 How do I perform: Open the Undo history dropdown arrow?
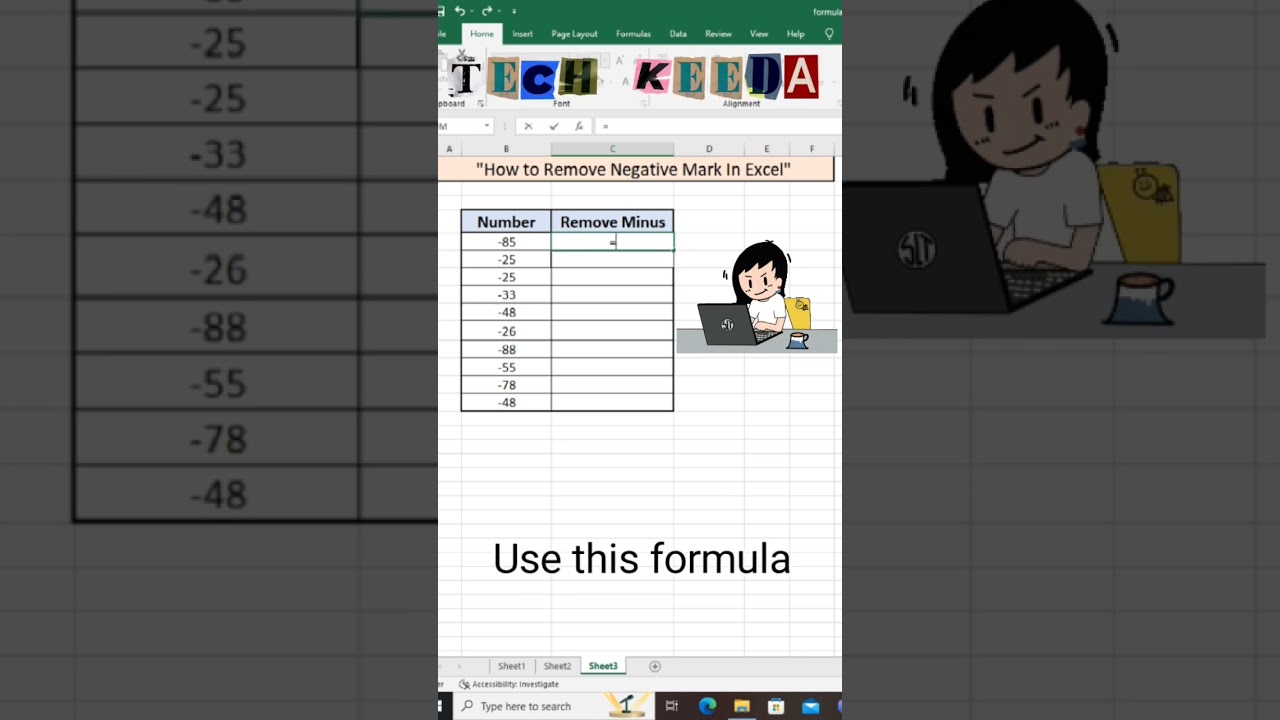471,11
